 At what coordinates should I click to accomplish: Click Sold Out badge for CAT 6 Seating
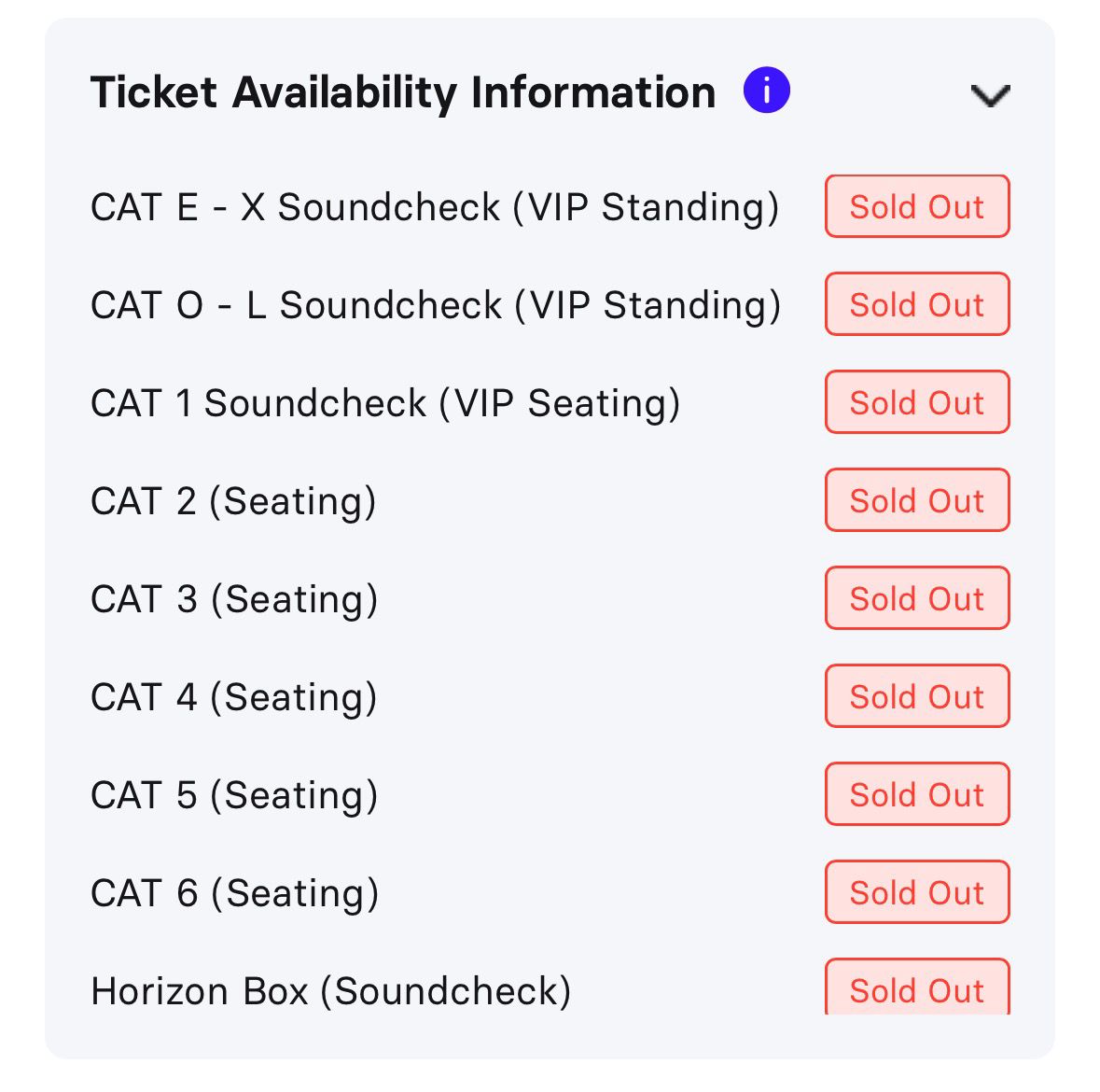916,892
